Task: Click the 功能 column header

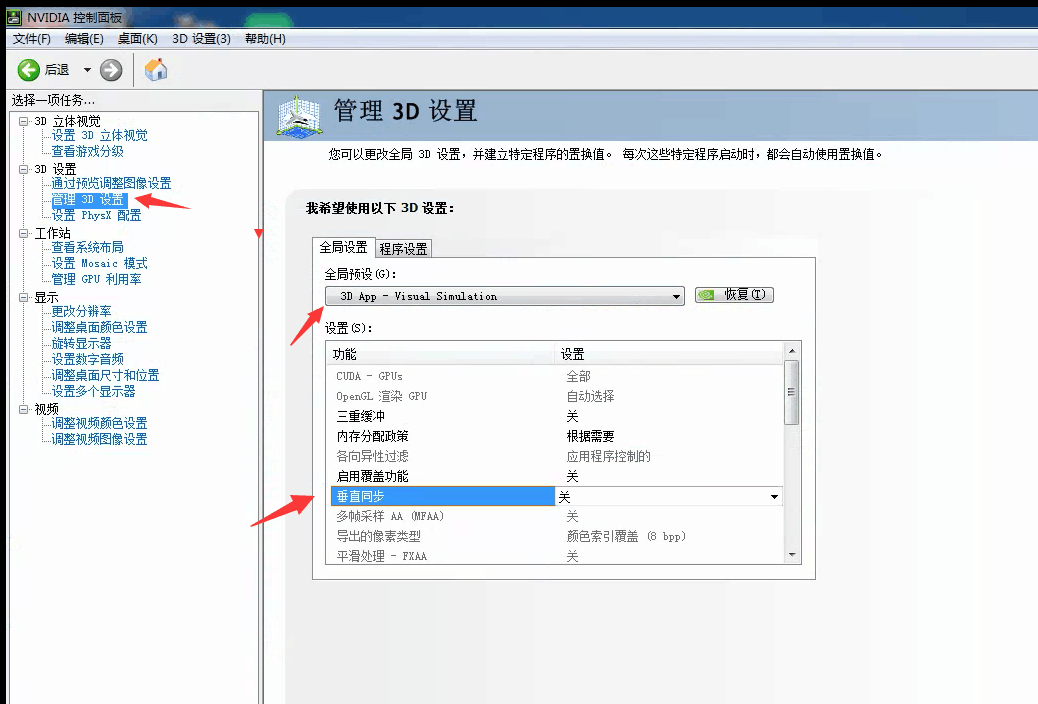Action: 441,354
